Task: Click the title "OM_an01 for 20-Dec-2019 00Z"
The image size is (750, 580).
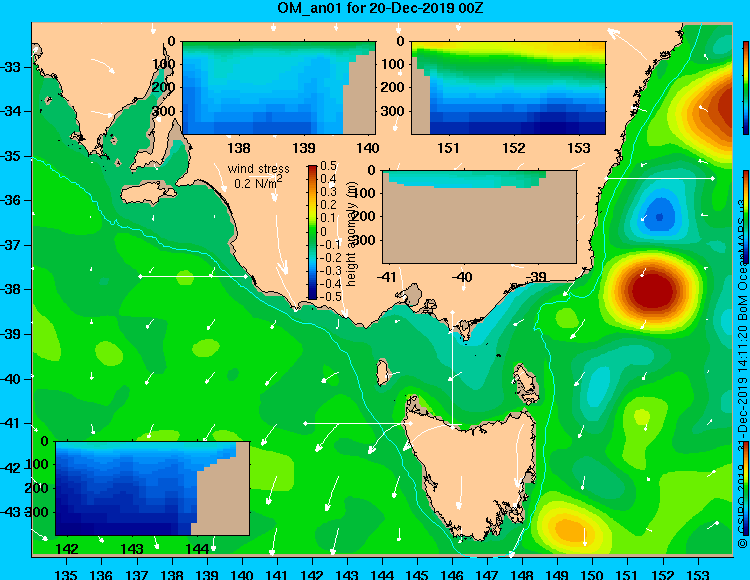Action: tap(380, 8)
